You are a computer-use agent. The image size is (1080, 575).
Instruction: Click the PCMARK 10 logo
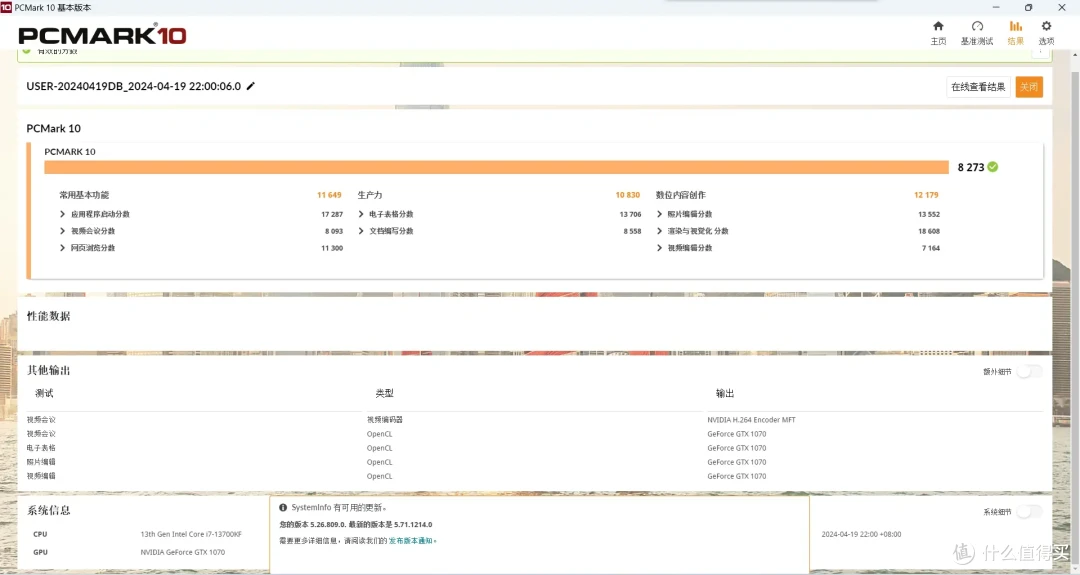click(102, 35)
